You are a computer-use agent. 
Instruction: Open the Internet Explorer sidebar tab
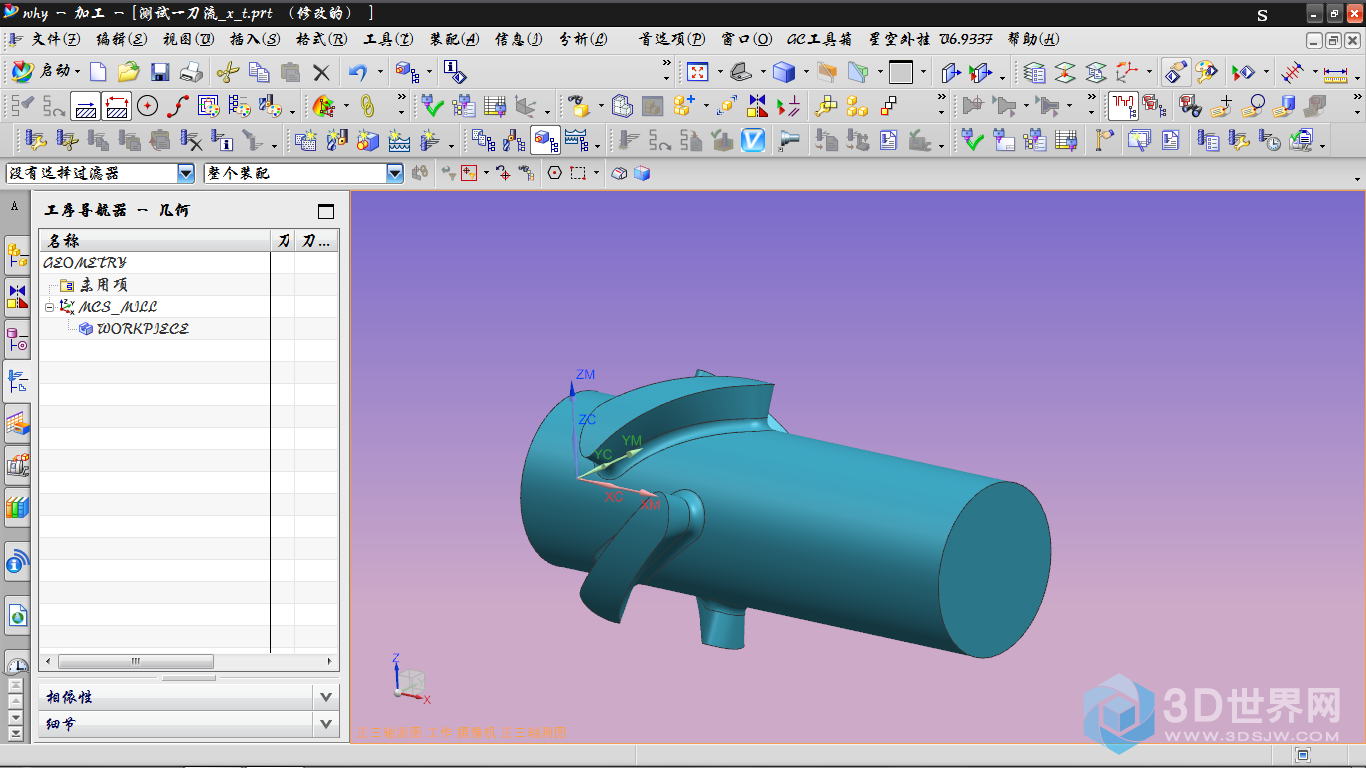tap(17, 615)
